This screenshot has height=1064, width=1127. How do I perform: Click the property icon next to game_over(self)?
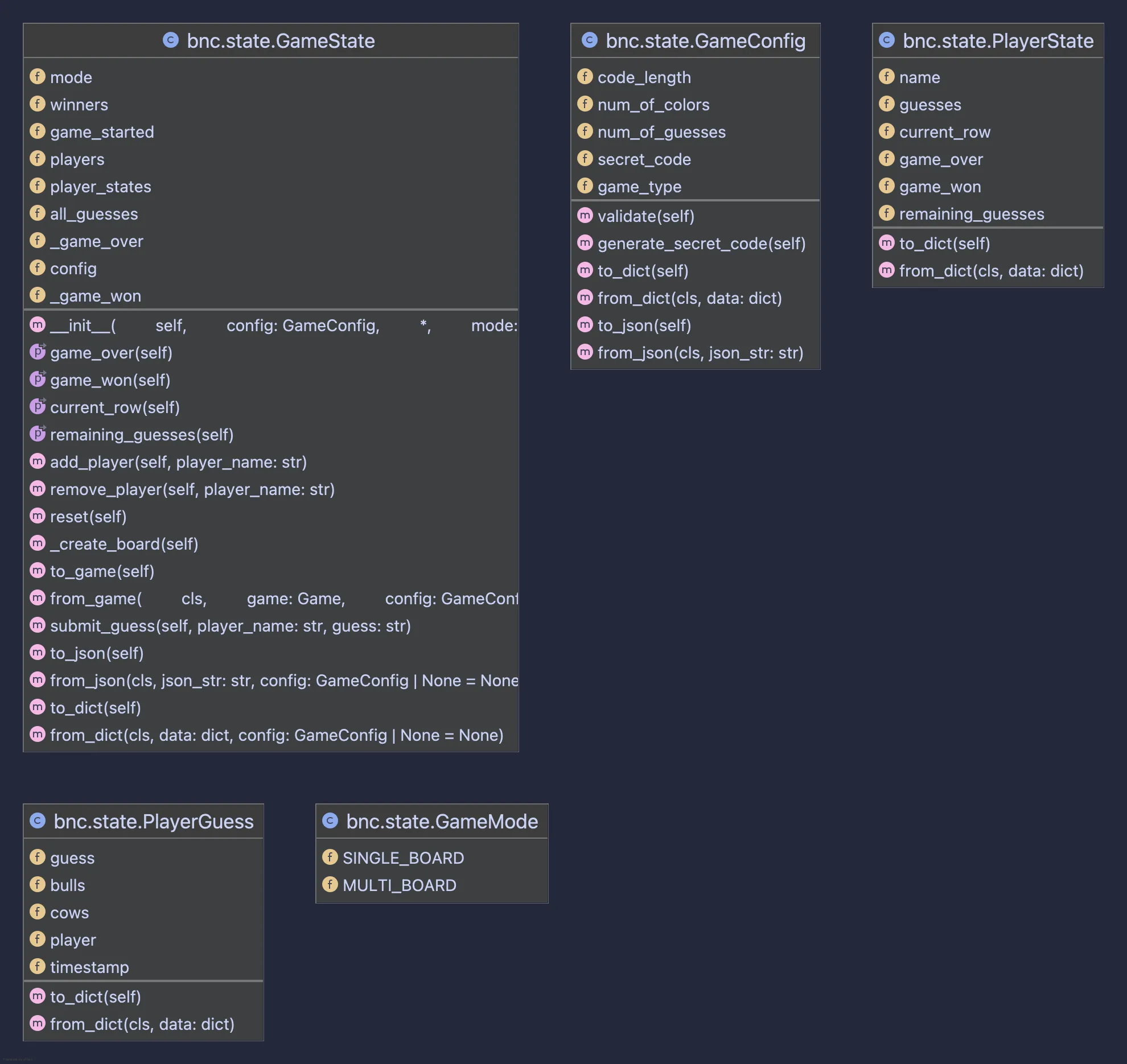point(38,352)
